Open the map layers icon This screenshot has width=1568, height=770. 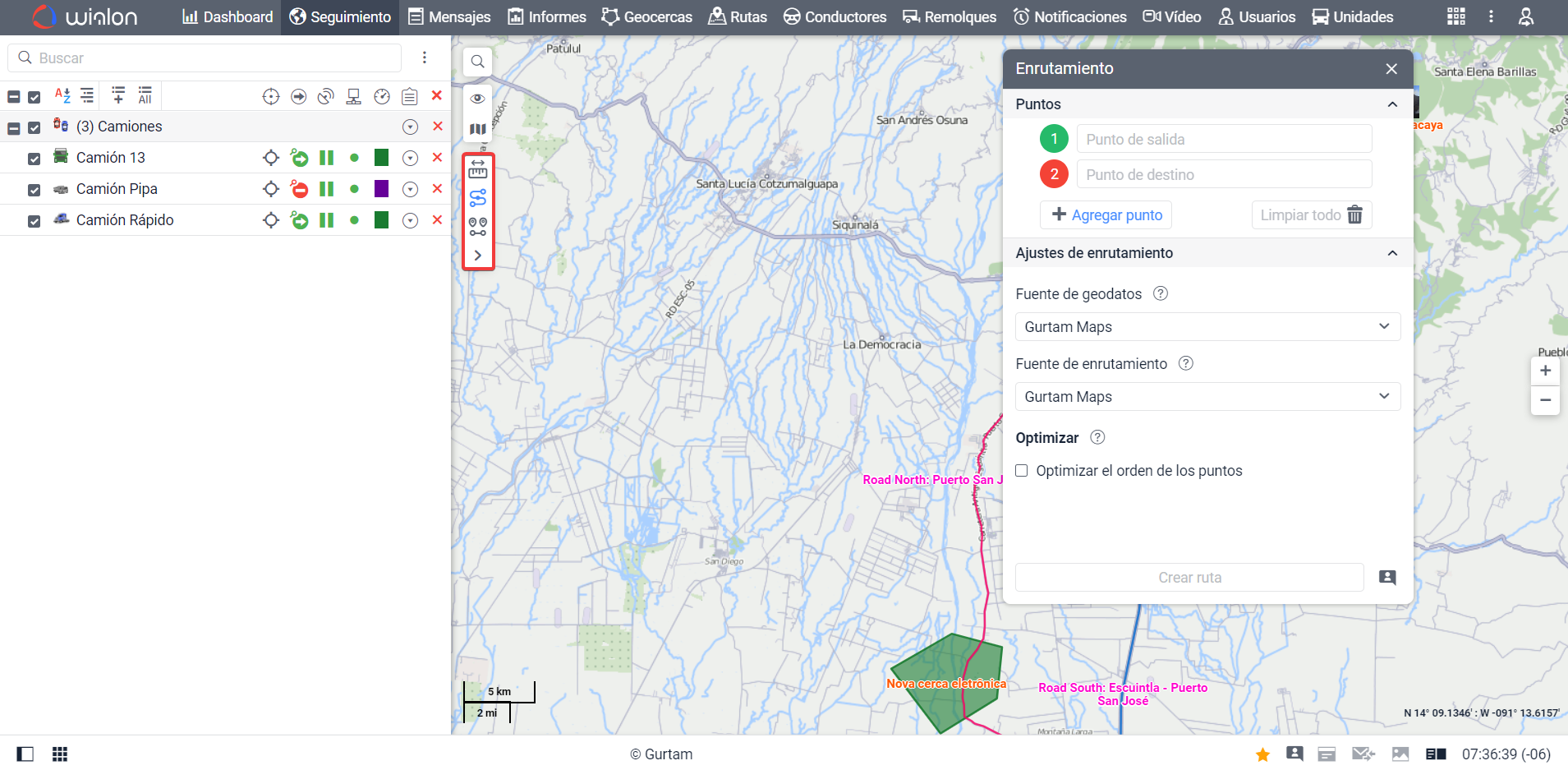click(477, 129)
